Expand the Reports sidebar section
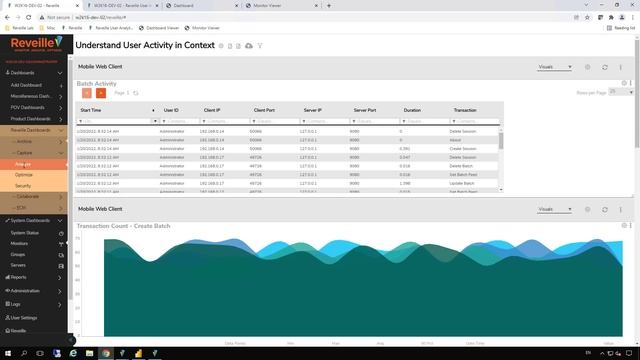Image resolution: width=640 pixels, height=360 pixels. pyautogui.click(x=60, y=278)
